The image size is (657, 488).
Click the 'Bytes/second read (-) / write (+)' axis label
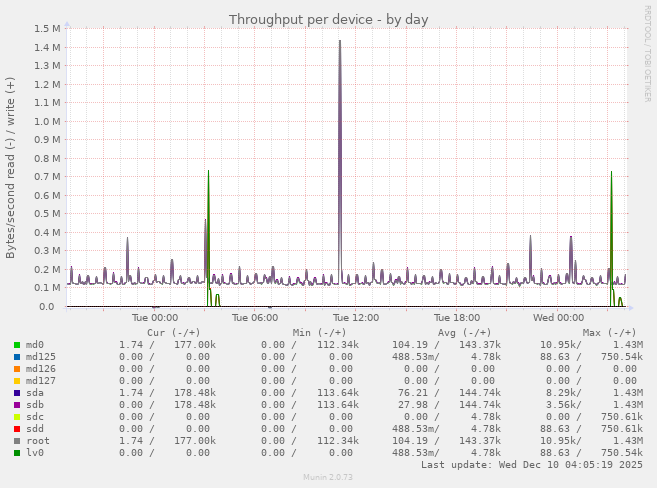[10, 168]
